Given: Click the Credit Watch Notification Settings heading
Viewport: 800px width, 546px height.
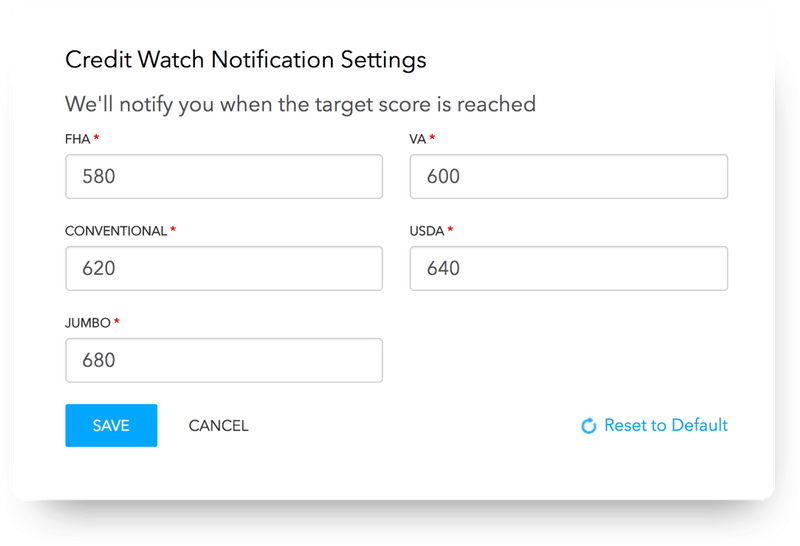Looking at the screenshot, I should pos(245,60).
